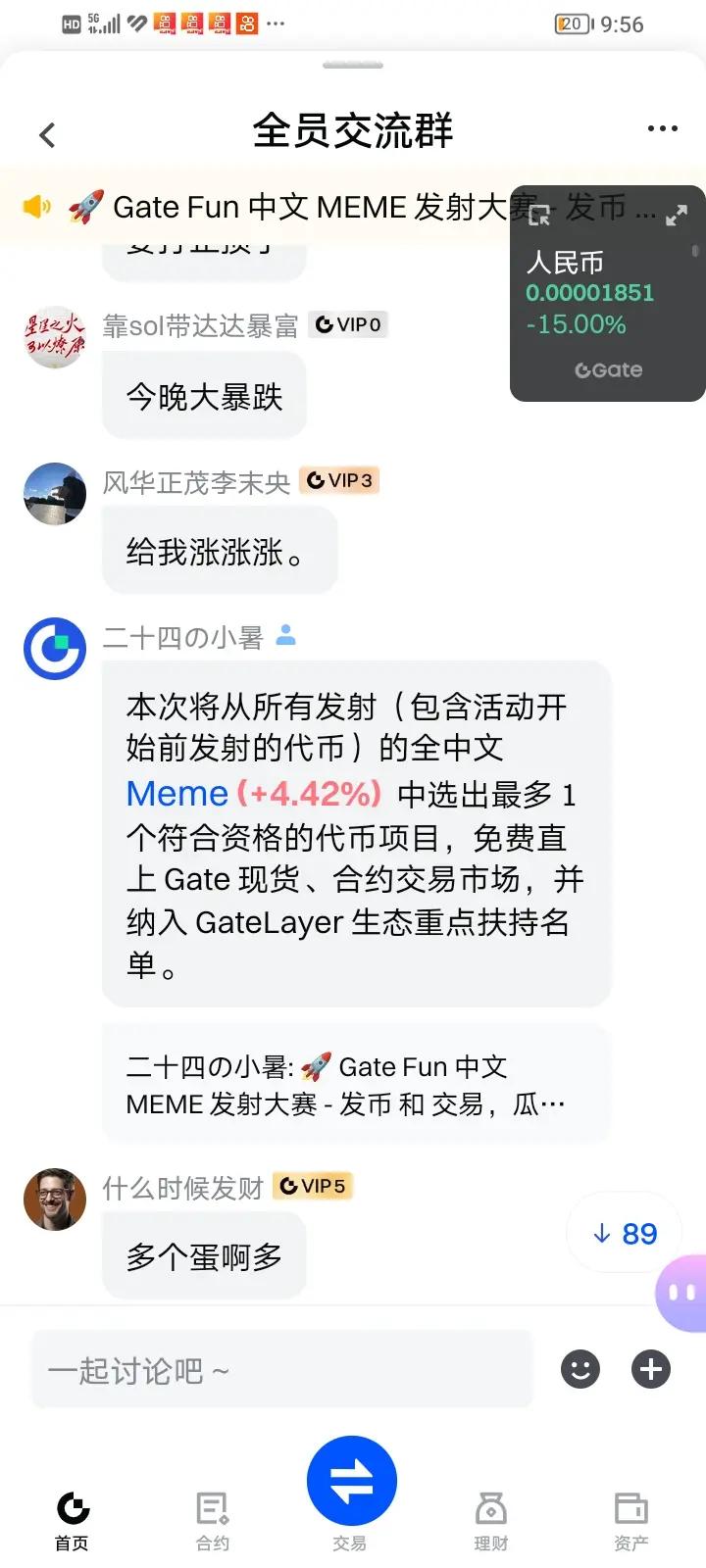
Task: Open the 理财 finance tab
Action: pyautogui.click(x=490, y=1520)
